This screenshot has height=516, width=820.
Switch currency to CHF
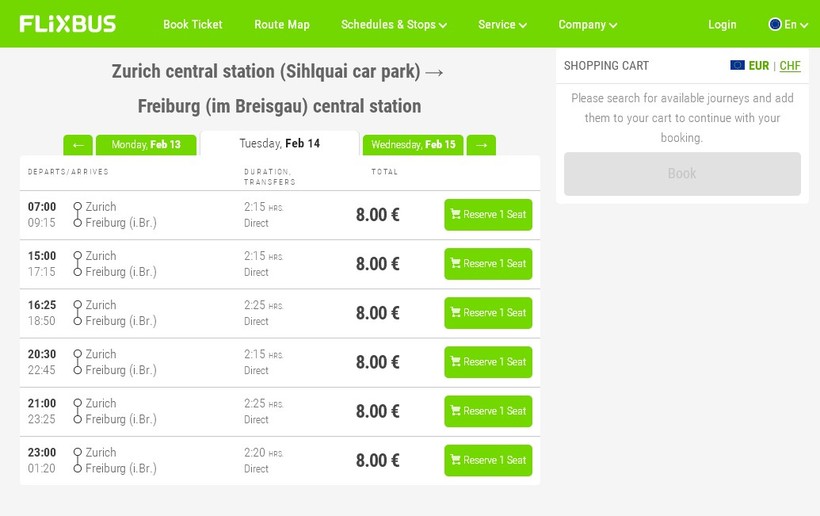[x=790, y=66]
